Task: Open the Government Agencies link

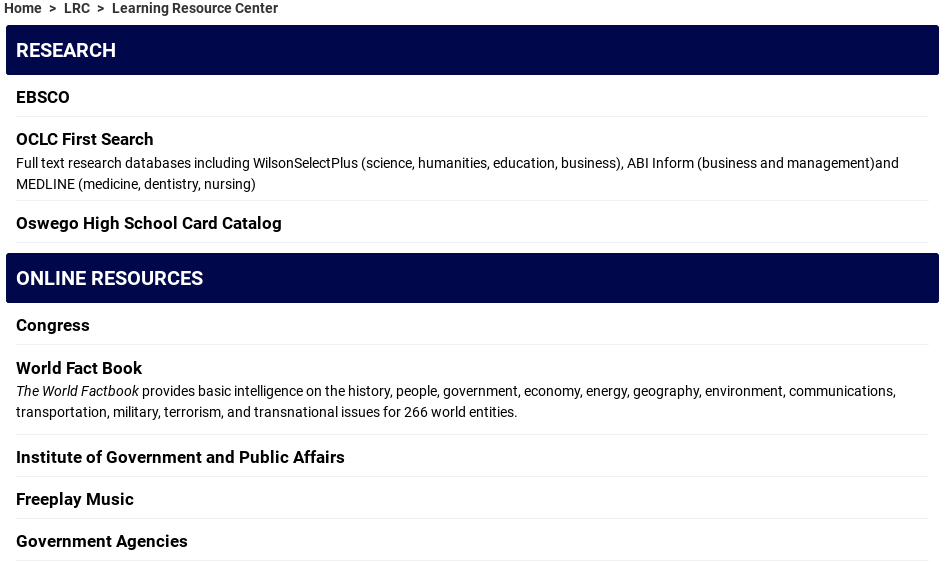Action: (102, 541)
